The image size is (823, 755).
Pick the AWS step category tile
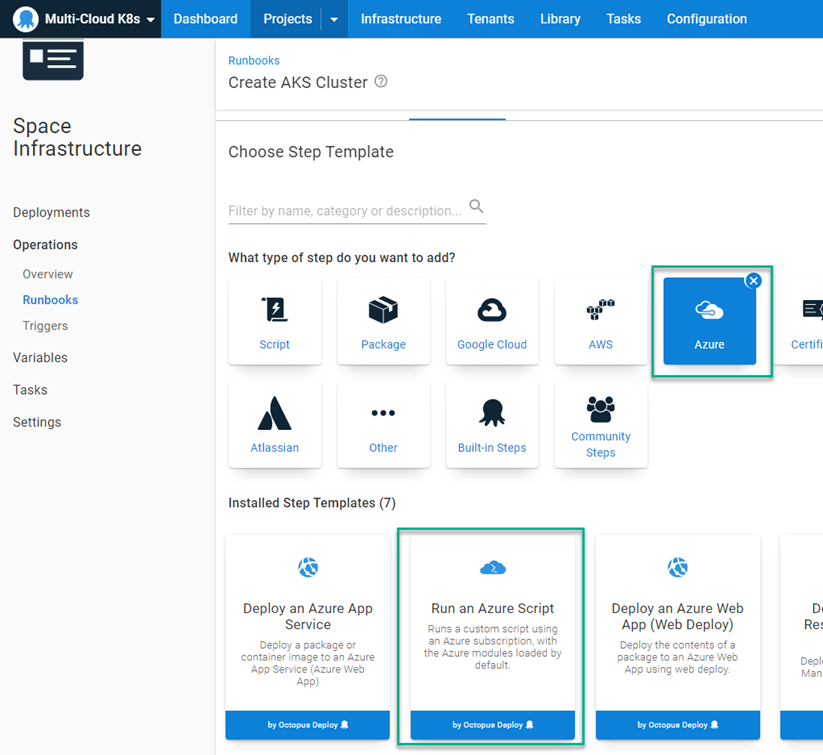tap(600, 320)
